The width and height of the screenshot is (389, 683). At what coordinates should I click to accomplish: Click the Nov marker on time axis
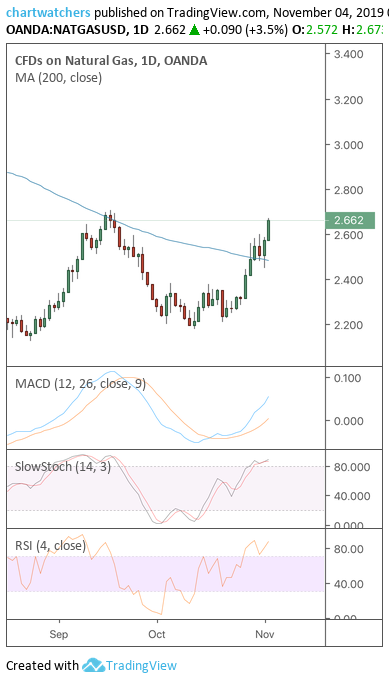tap(265, 634)
